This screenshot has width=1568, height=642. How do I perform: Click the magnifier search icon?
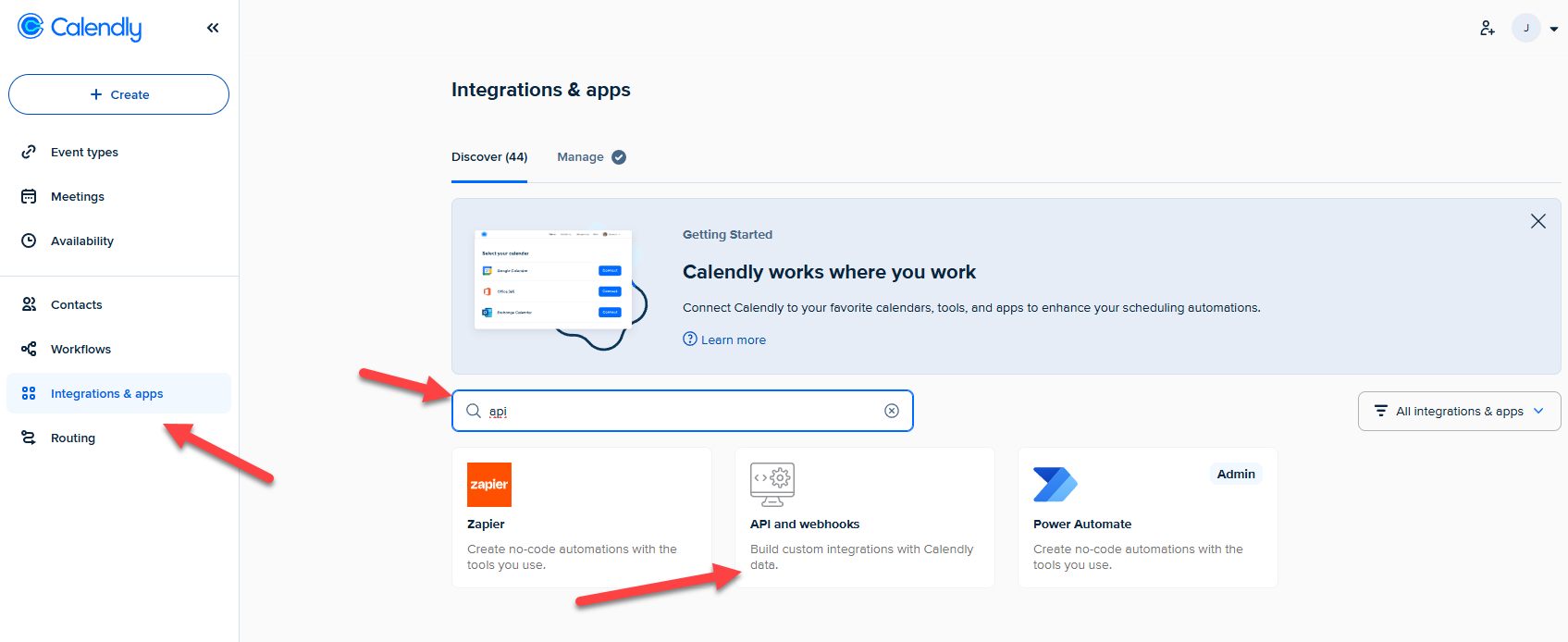pyautogui.click(x=474, y=411)
